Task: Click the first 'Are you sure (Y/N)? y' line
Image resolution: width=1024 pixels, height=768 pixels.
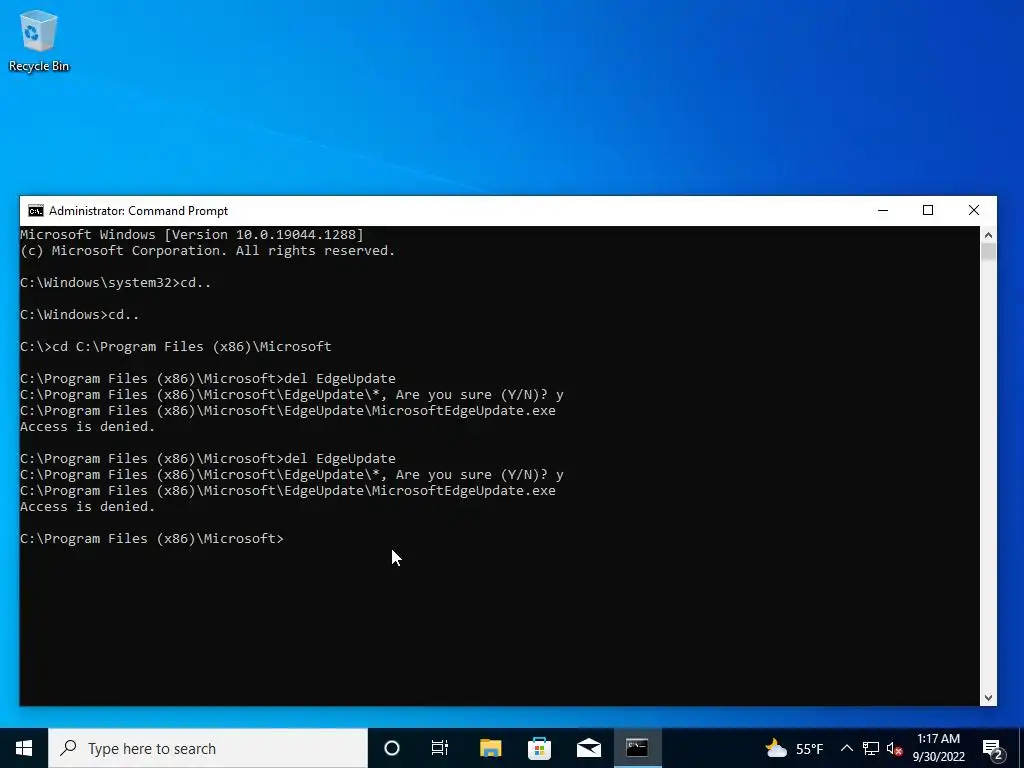Action: coord(292,394)
